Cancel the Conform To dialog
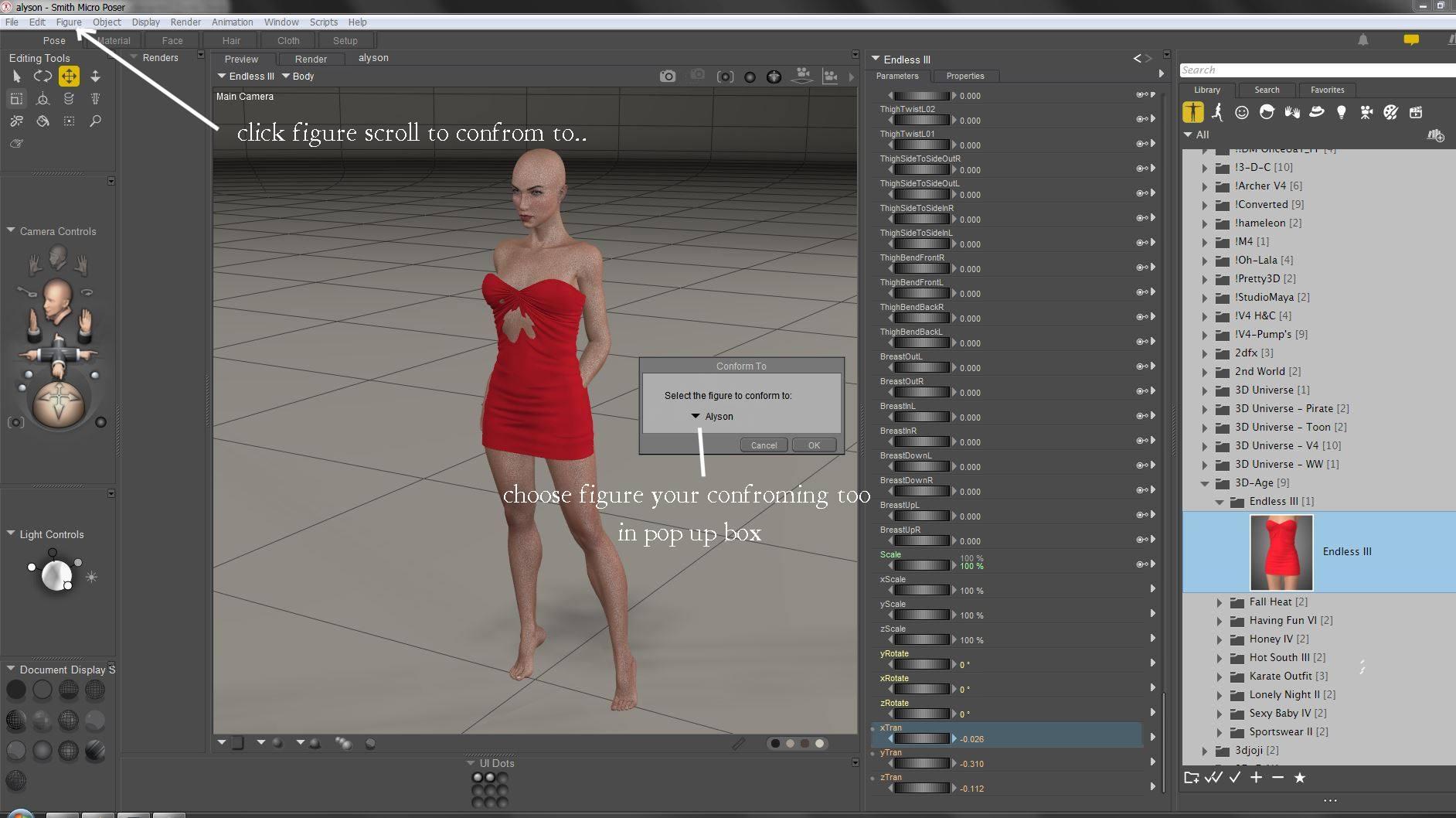 [x=764, y=445]
